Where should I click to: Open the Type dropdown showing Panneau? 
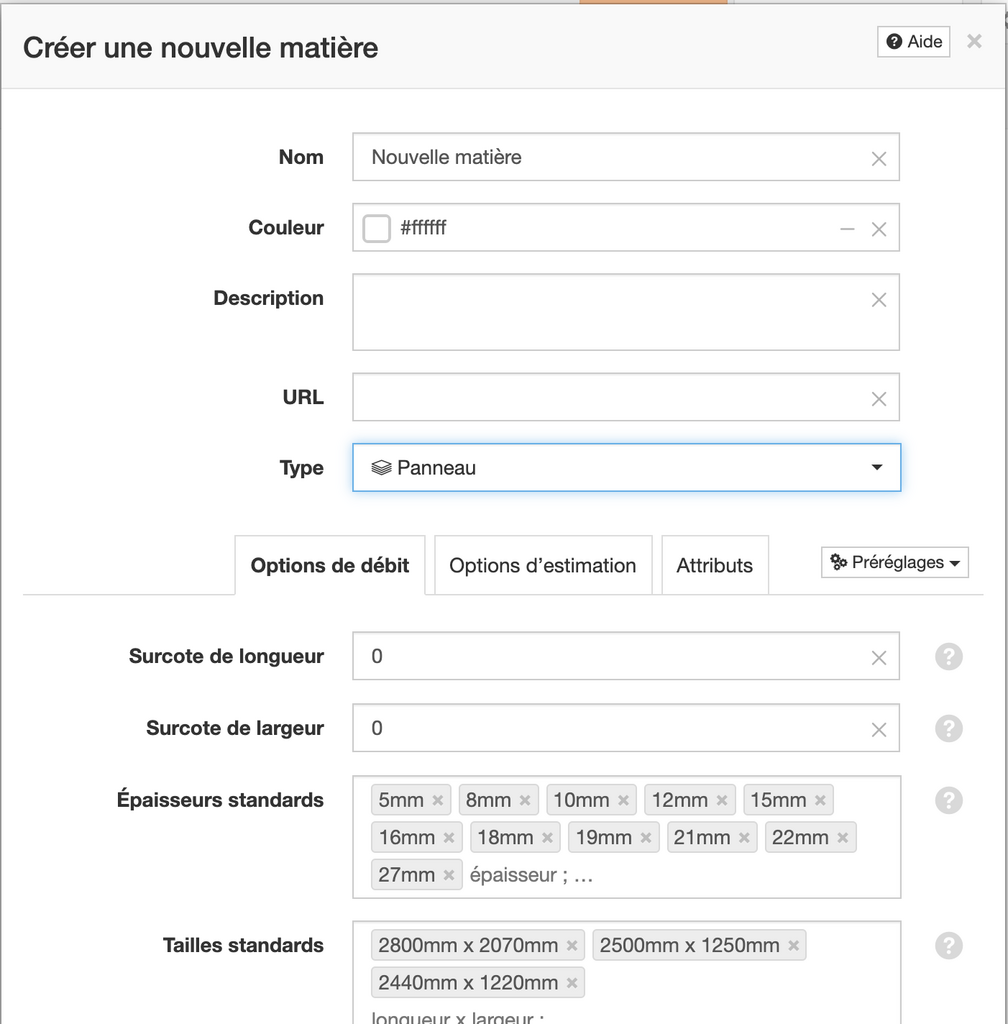pos(627,468)
